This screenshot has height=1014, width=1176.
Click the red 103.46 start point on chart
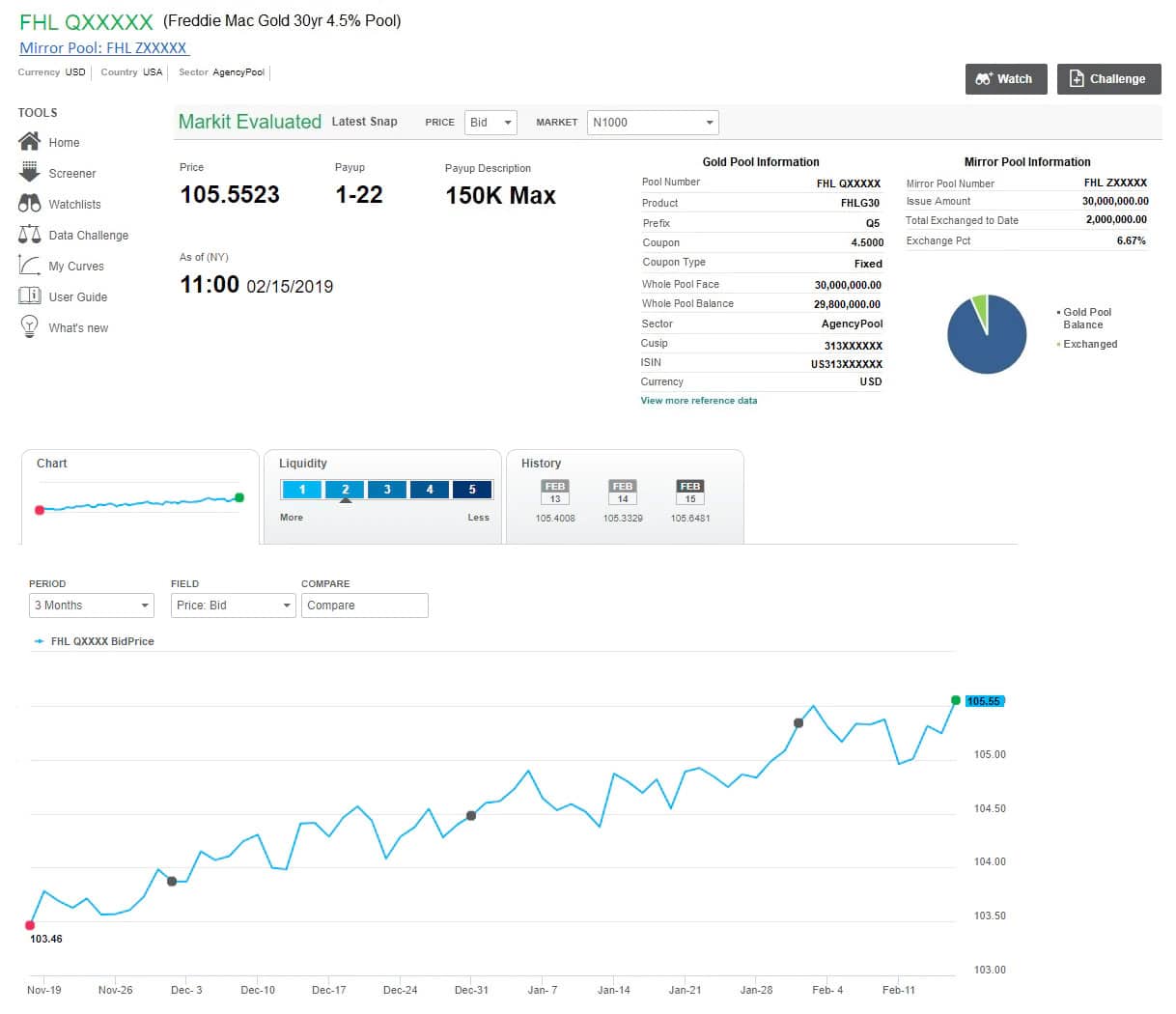pyautogui.click(x=30, y=925)
